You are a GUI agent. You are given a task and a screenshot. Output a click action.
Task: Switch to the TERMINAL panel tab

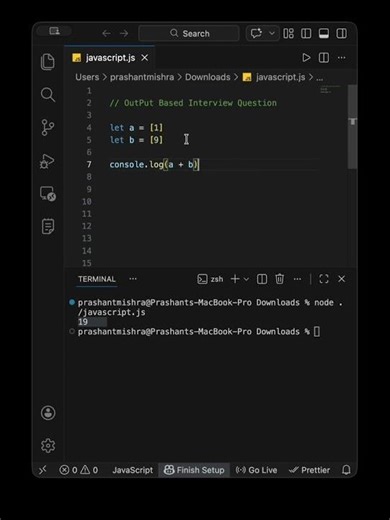point(97,279)
